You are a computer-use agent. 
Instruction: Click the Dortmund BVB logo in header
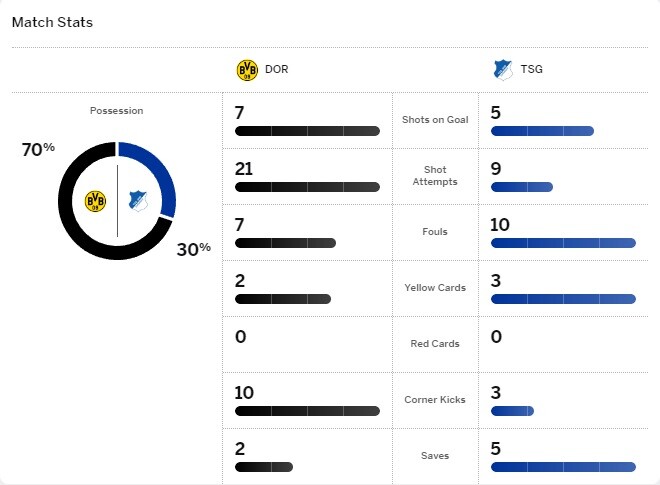(x=247, y=70)
